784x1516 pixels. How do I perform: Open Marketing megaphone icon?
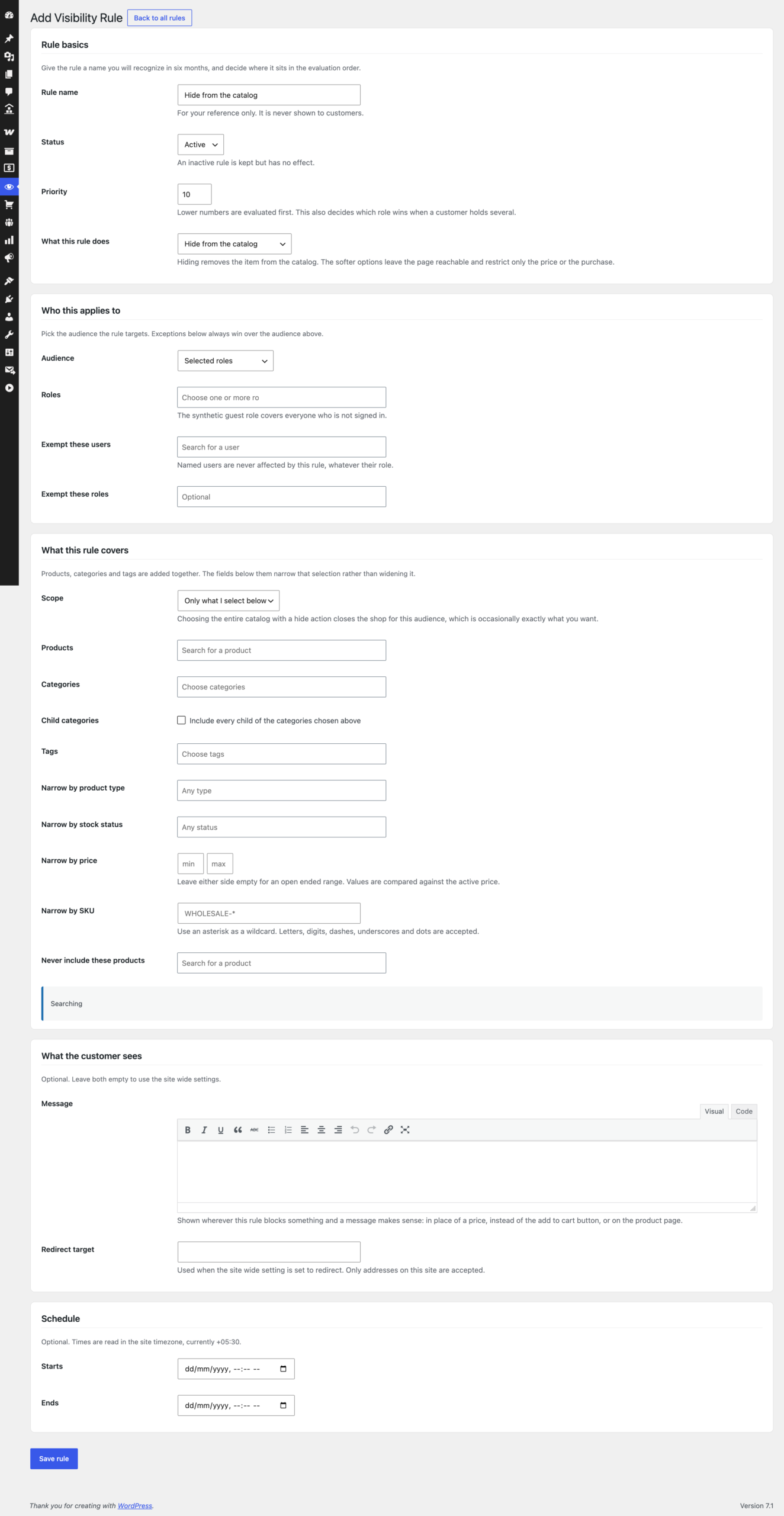(x=9, y=258)
